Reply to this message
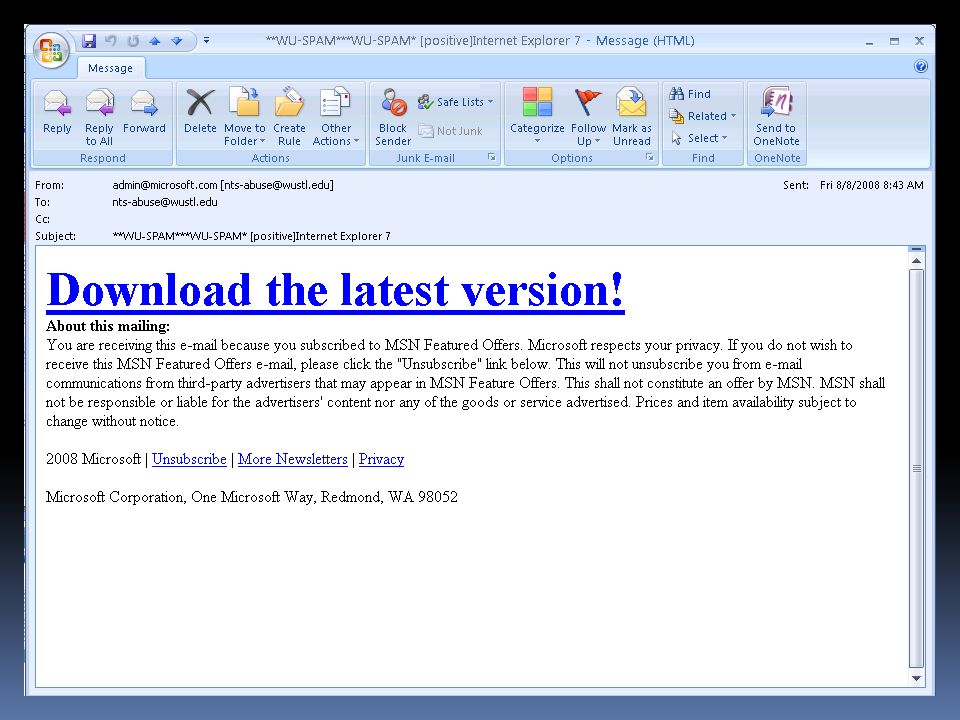Image resolution: width=960 pixels, height=720 pixels. (x=57, y=111)
